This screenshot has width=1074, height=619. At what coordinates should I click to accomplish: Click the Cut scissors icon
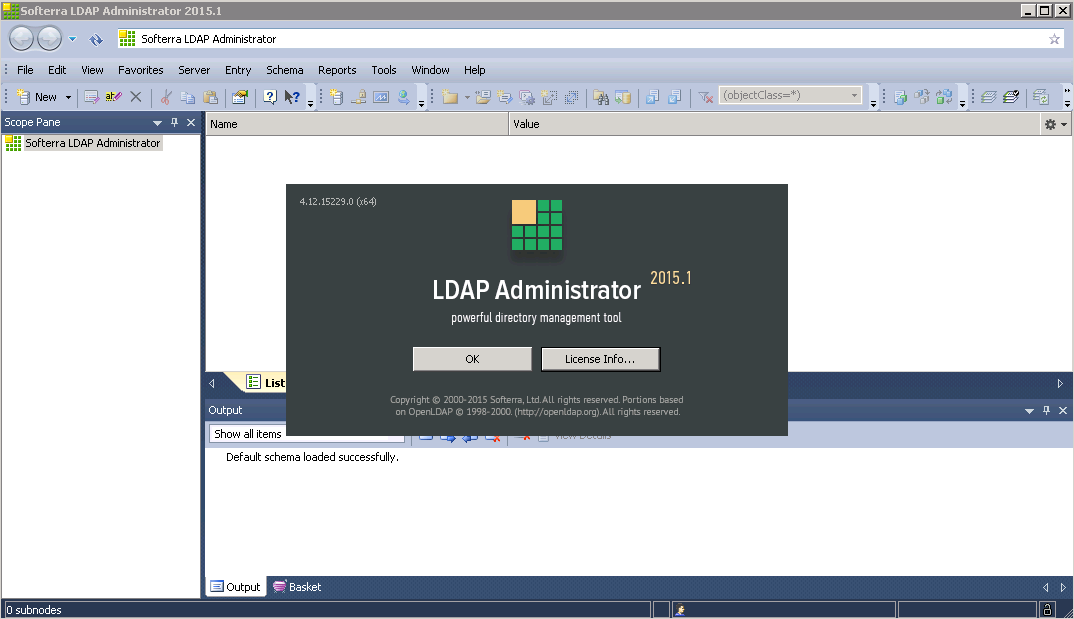tap(166, 97)
